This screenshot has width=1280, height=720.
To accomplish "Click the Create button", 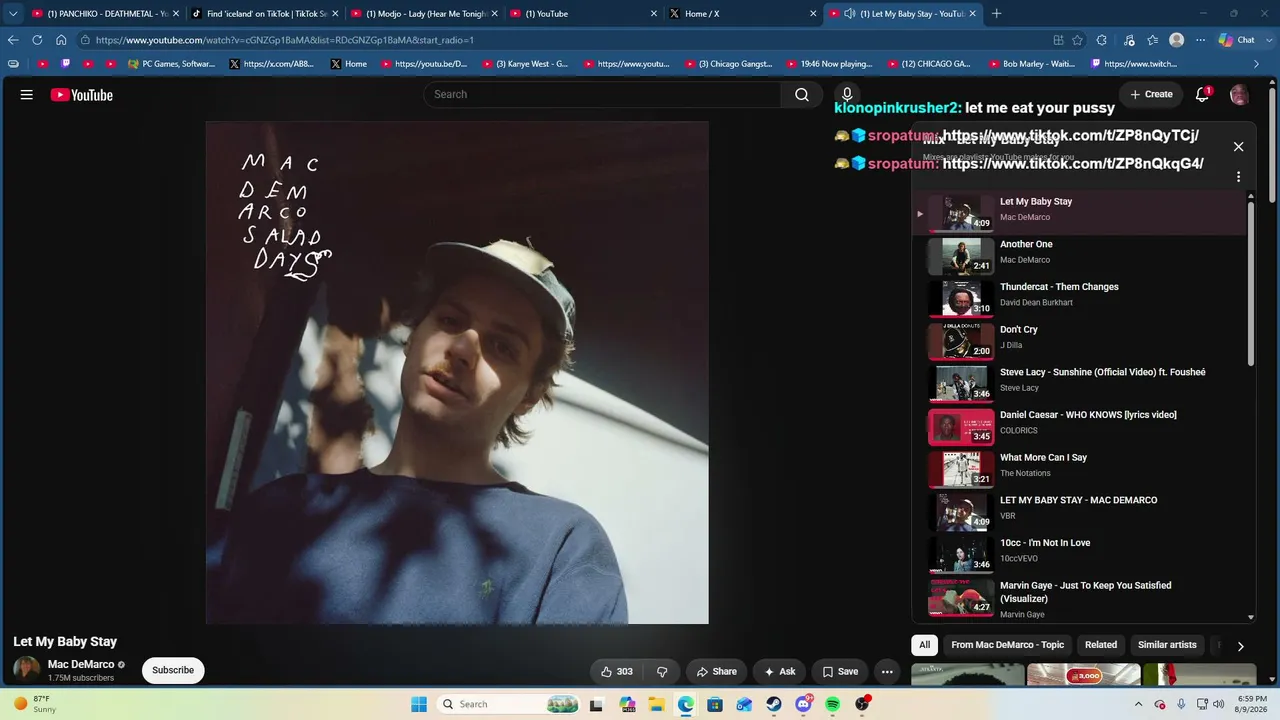I will [x=1151, y=94].
